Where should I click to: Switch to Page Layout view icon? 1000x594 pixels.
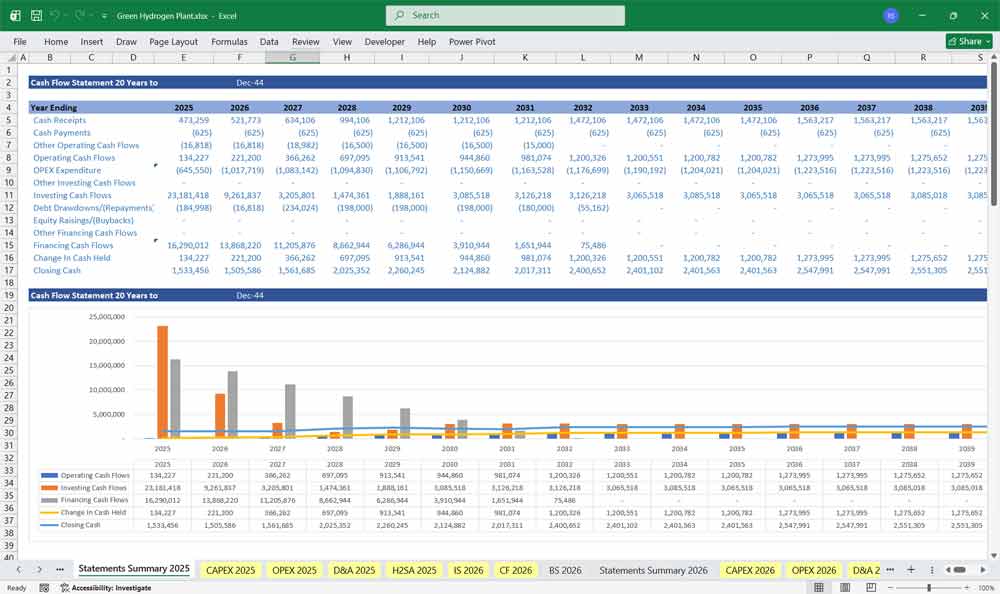coord(846,586)
